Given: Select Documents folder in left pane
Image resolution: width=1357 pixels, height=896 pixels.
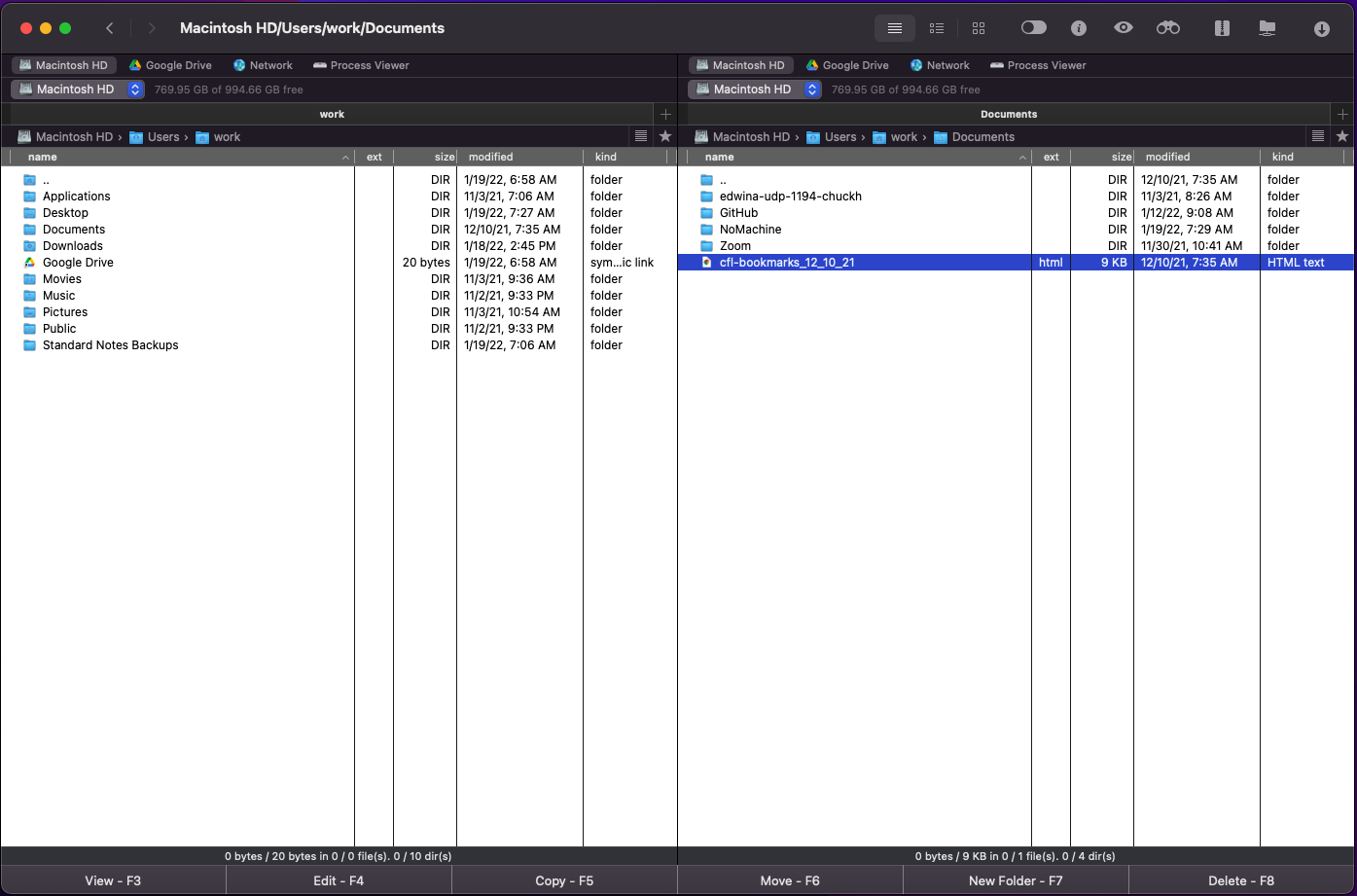Looking at the screenshot, I should [x=339, y=230].
